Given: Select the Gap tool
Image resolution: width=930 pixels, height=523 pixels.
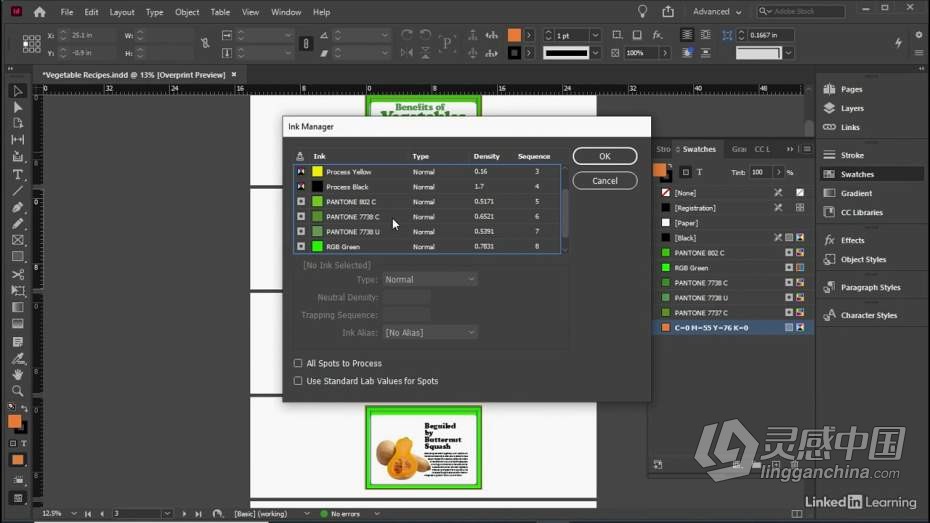Looking at the screenshot, I should tap(17, 139).
